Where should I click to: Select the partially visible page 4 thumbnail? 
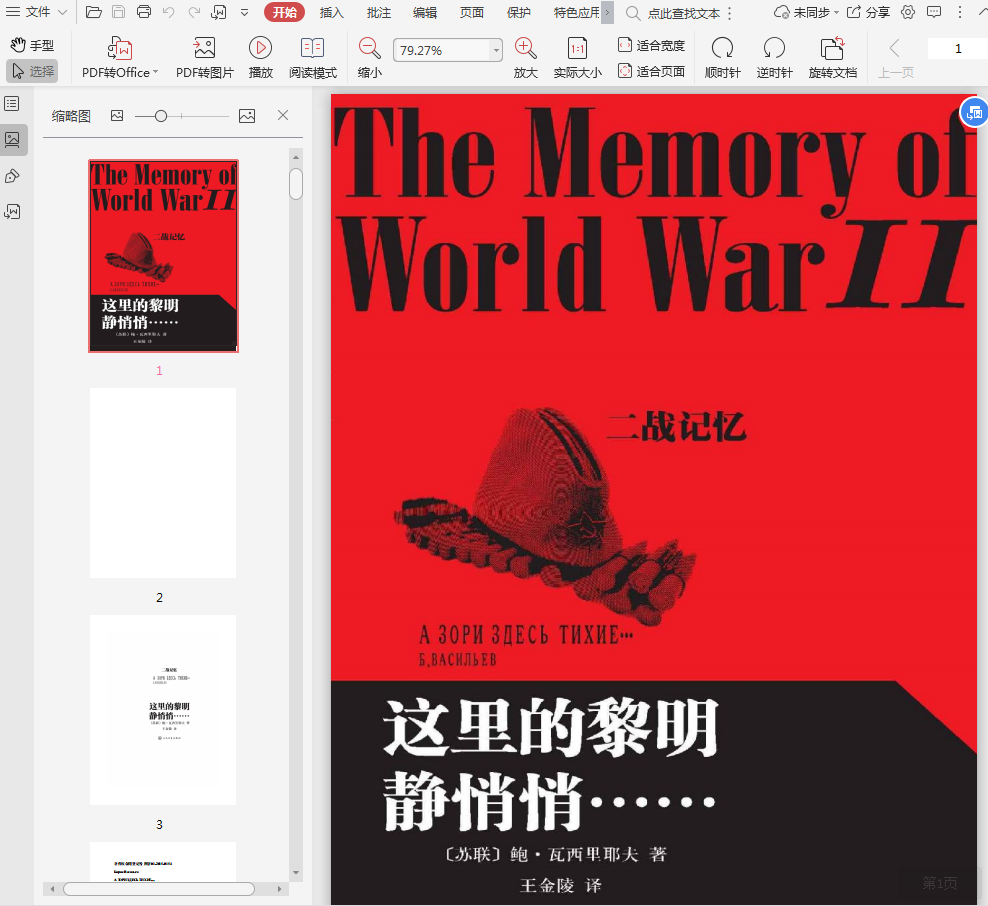pos(163,861)
